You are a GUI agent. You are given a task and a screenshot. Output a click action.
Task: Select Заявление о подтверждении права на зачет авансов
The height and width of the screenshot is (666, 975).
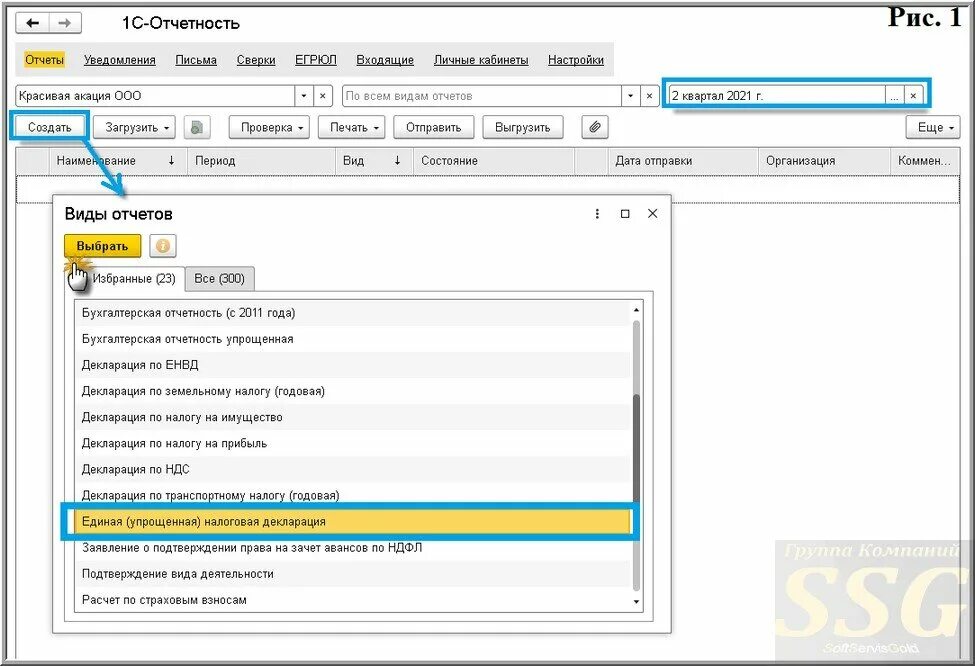click(x=353, y=548)
